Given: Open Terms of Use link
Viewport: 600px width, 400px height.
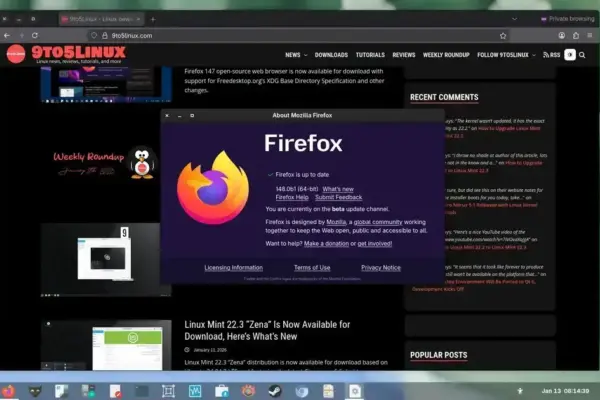Looking at the screenshot, I should (x=312, y=268).
